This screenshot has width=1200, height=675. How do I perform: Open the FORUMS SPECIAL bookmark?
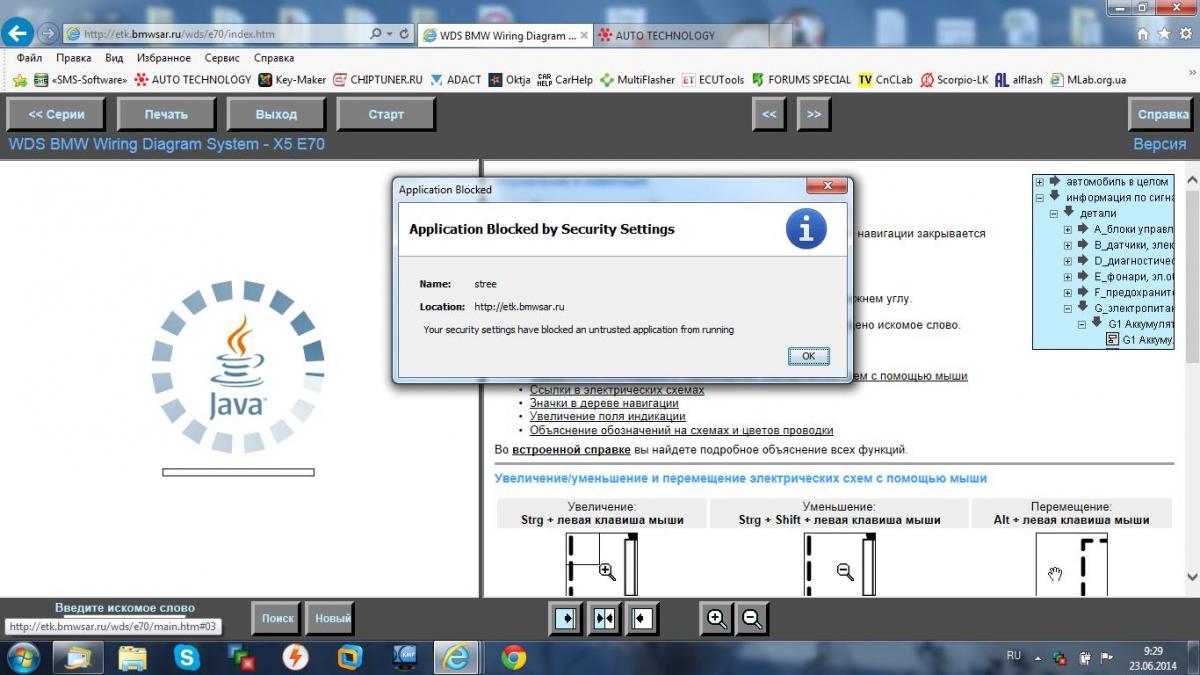[801, 80]
